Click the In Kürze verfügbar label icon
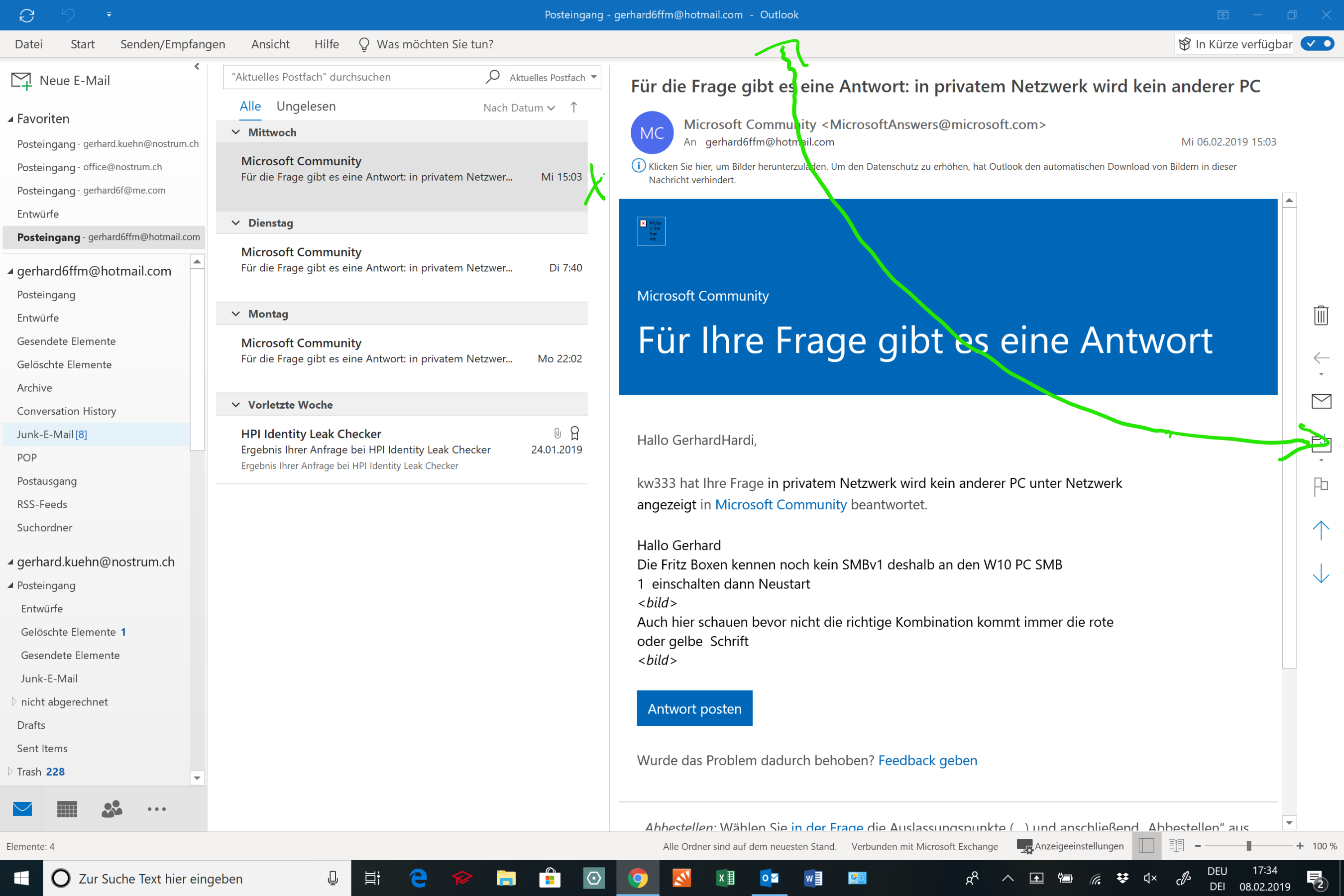 click(x=1184, y=44)
